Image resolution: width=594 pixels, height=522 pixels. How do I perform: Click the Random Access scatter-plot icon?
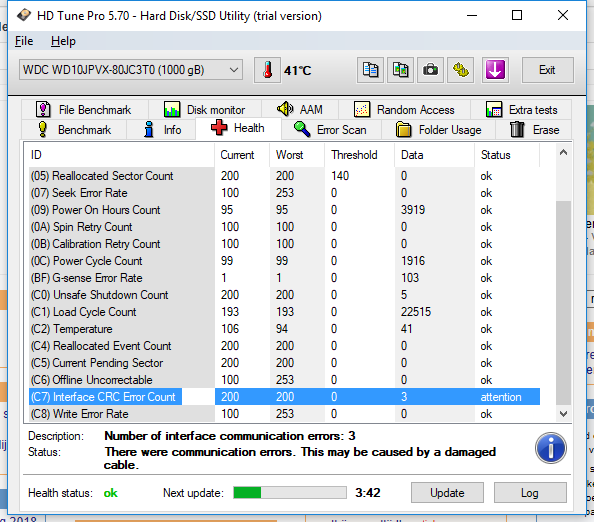pos(362,109)
